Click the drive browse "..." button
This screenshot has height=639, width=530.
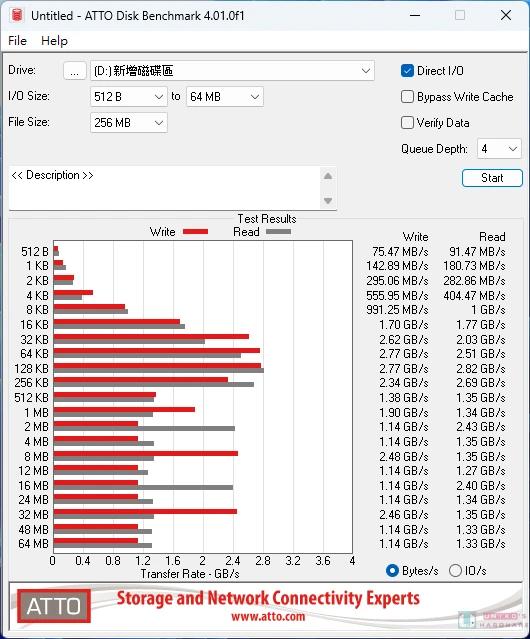click(x=75, y=71)
